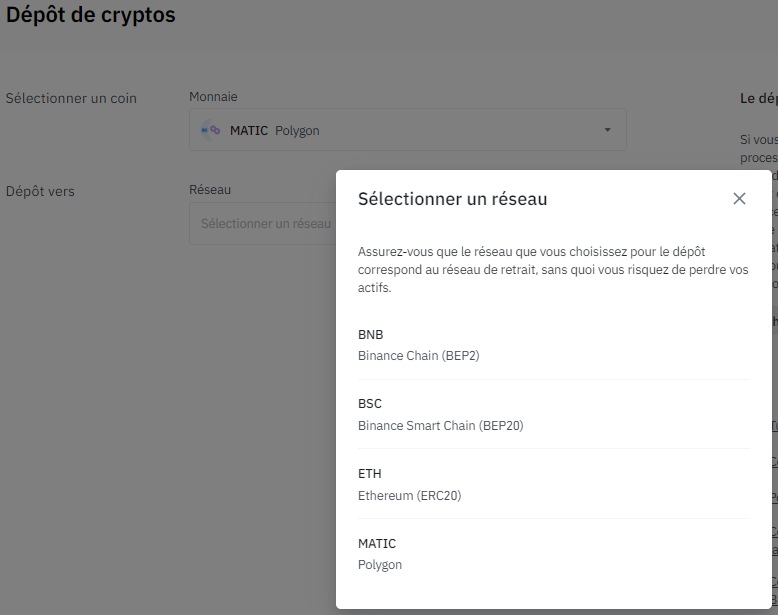Click the network warning text in dialog
Viewport: 778px width, 615px height.
coord(552,269)
